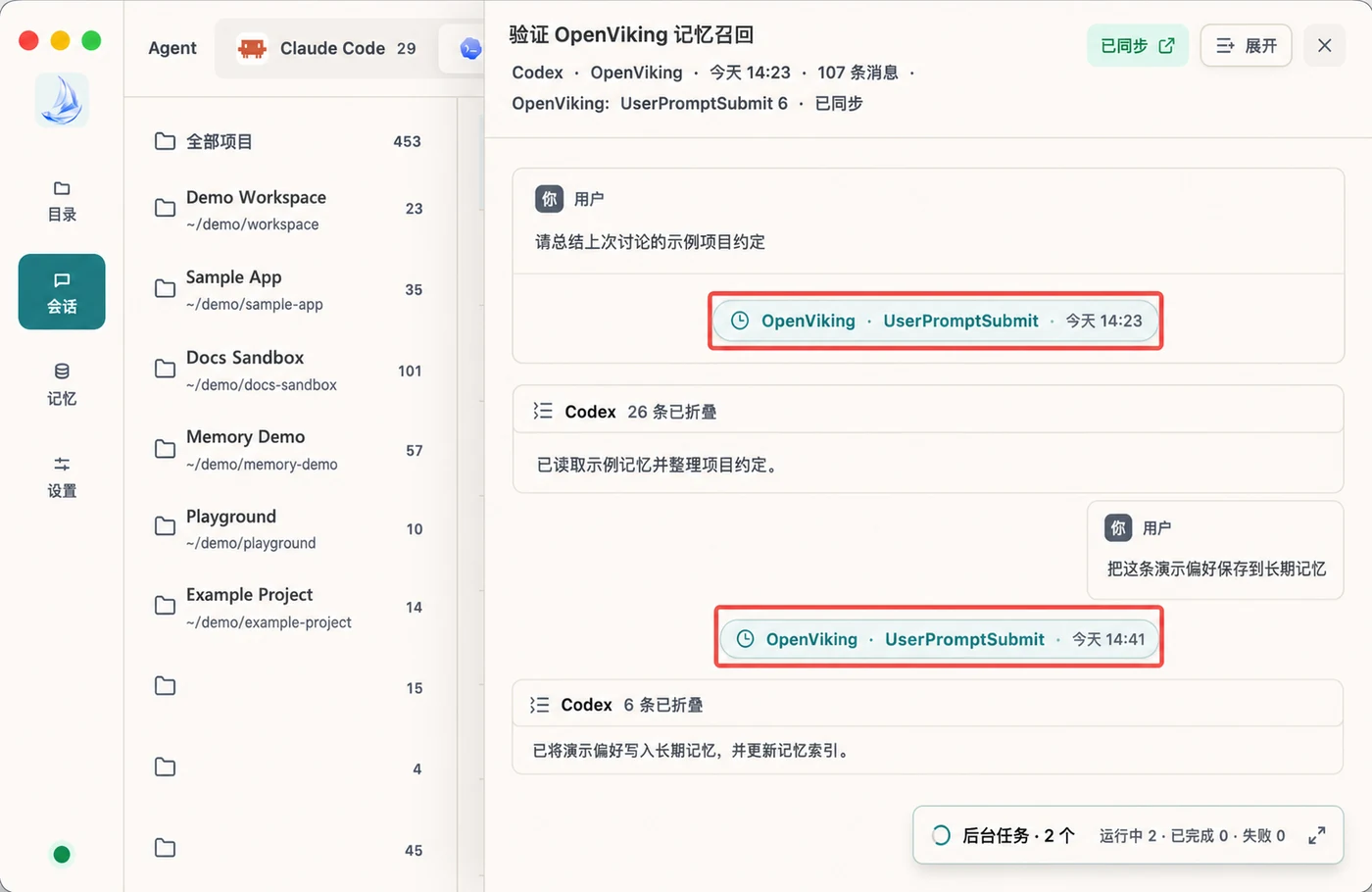This screenshot has height=892, width=1372.
Task: Select the 会话 sessions sidebar tab
Action: pos(62,292)
